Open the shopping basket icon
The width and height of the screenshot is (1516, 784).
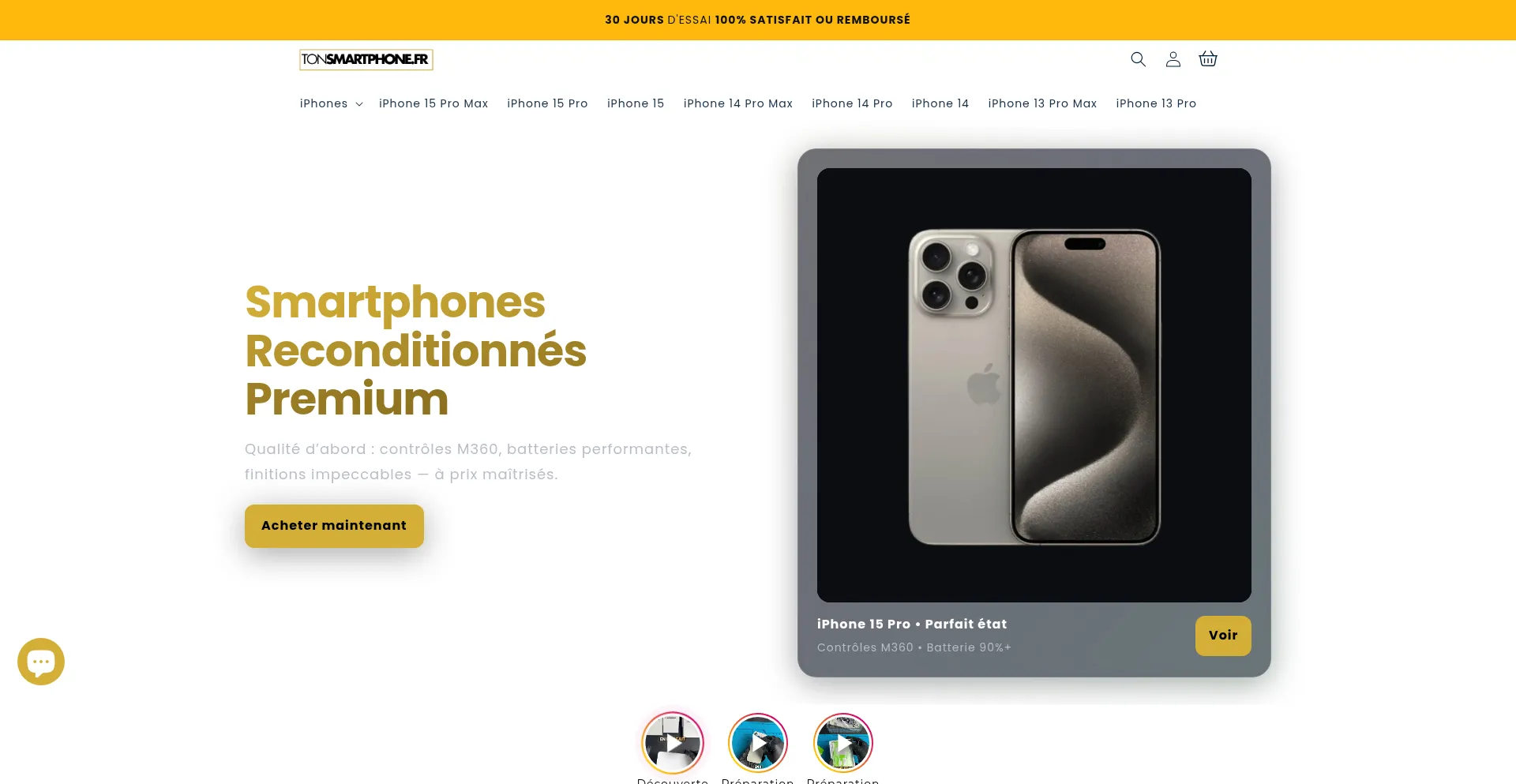(x=1208, y=59)
